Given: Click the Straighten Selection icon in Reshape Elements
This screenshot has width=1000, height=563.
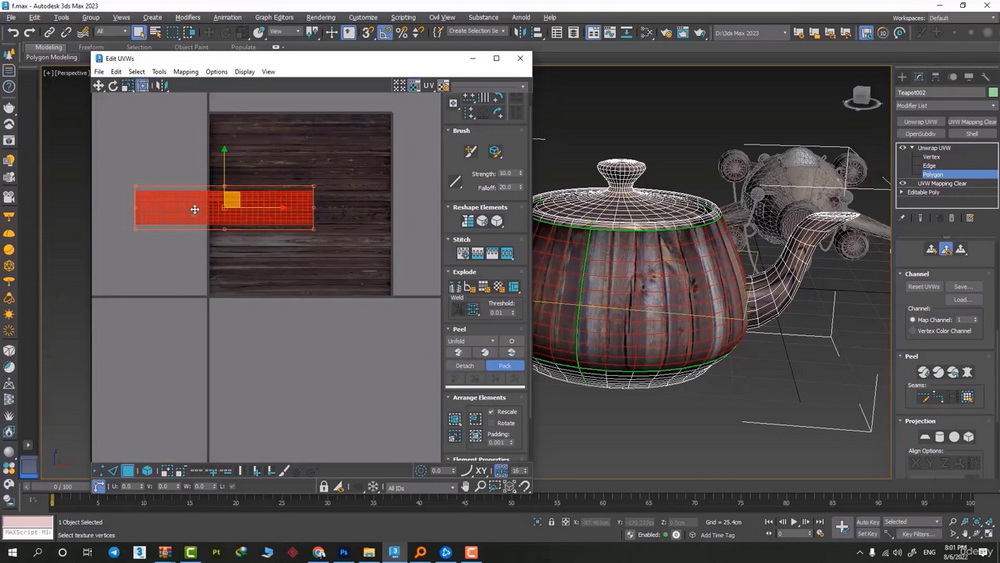Looking at the screenshot, I should 467,221.
